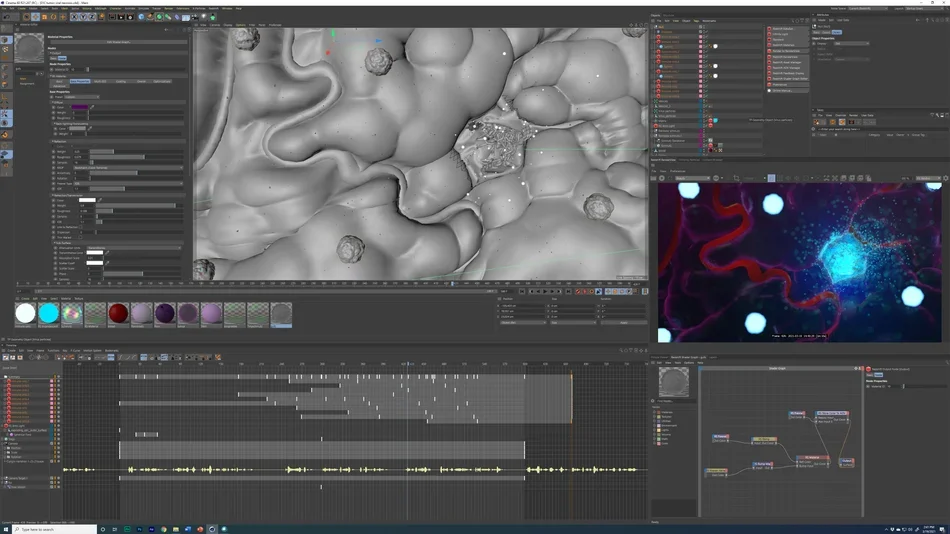This screenshot has height=534, width=950.
Task: Click the coordinate system icon after Z
Action: (102, 17)
